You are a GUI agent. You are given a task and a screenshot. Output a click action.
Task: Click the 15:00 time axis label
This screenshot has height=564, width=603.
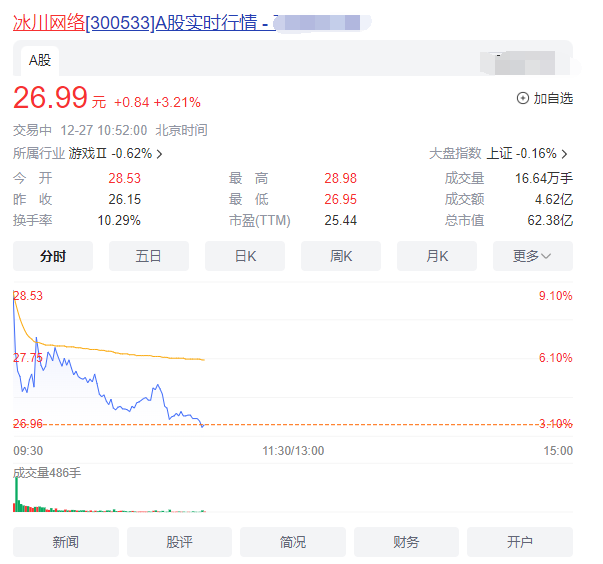[558, 451]
